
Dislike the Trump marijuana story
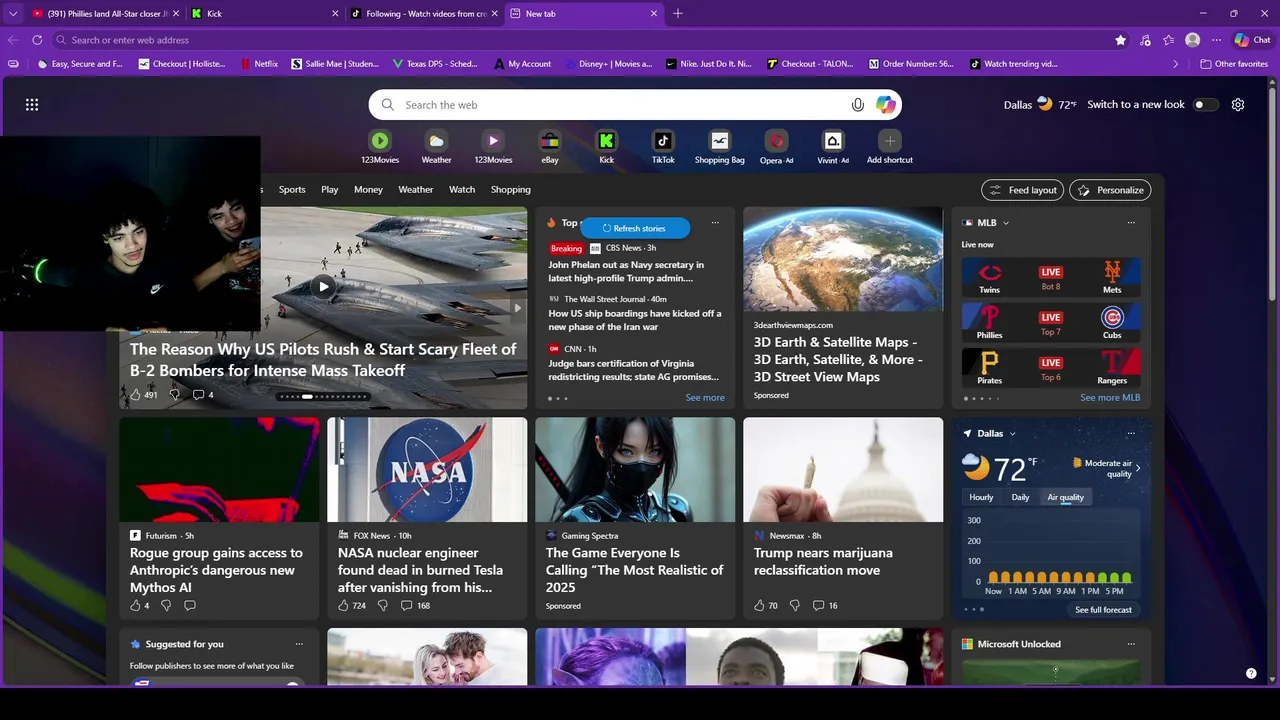click(x=795, y=606)
